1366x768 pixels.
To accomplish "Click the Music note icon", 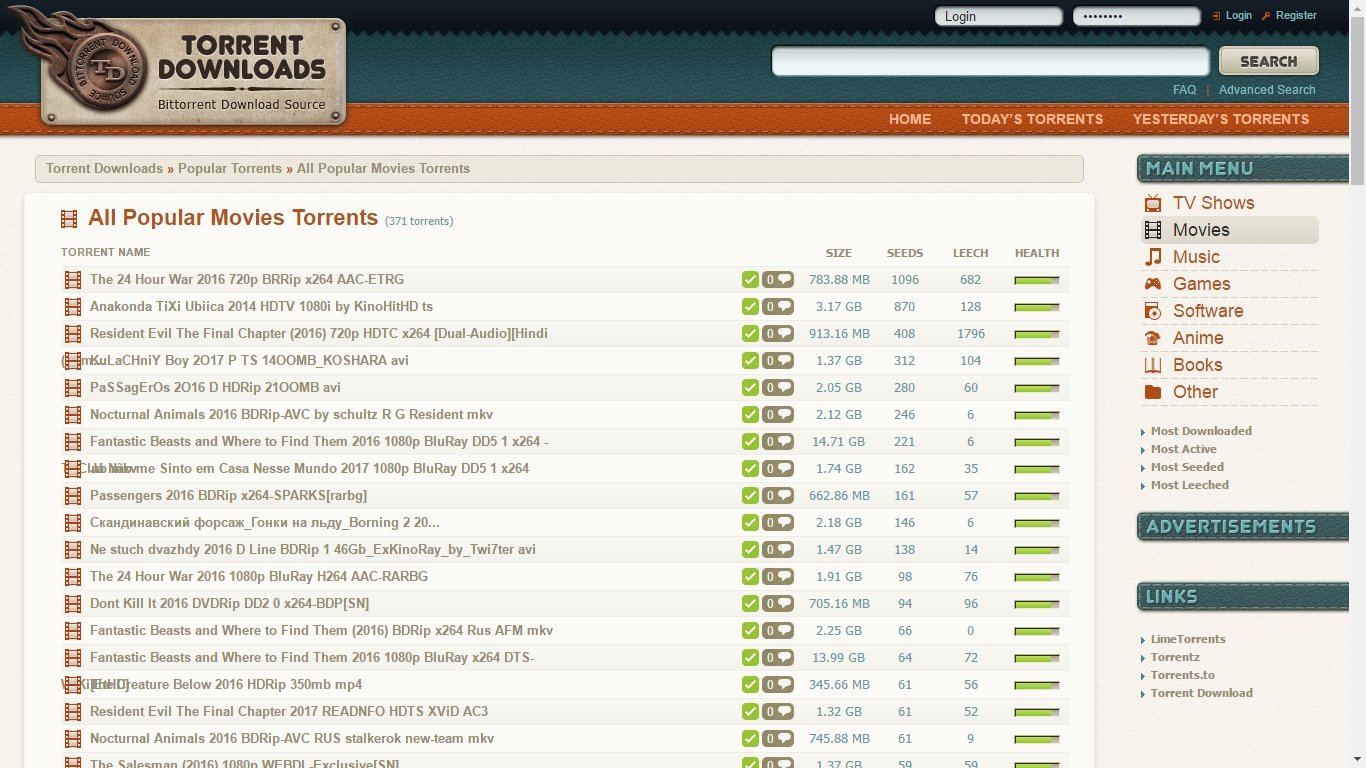I will [x=1153, y=257].
